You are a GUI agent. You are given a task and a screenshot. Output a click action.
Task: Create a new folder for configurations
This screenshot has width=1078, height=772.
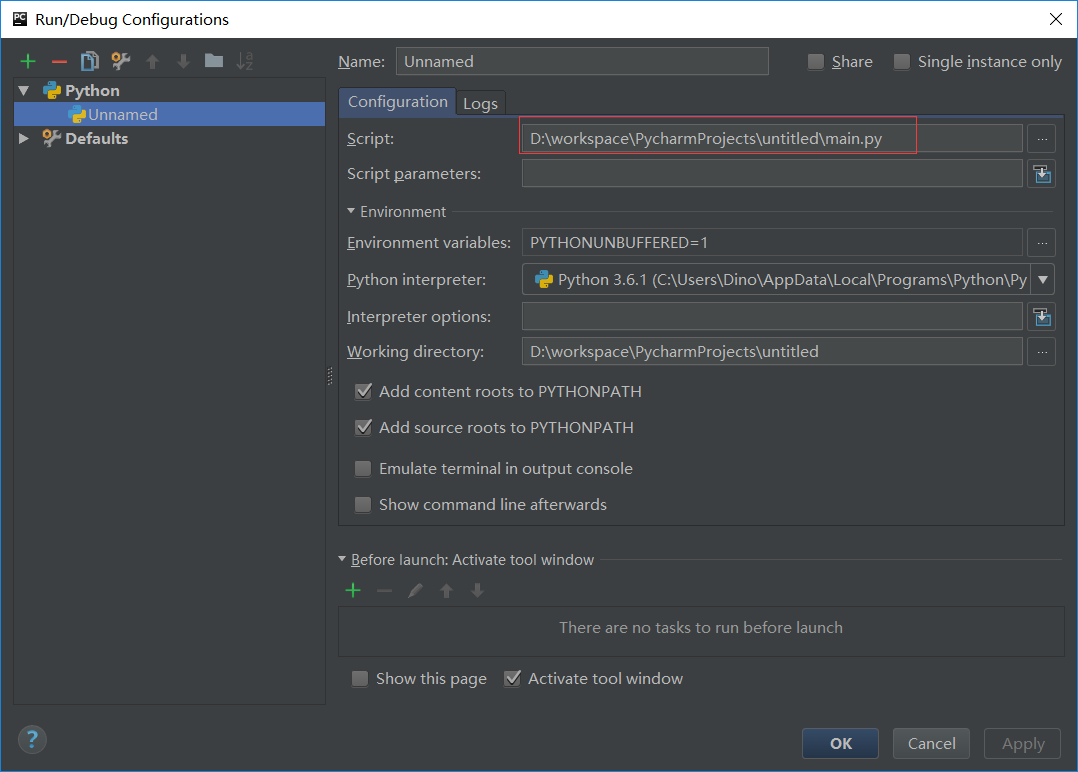coord(214,61)
